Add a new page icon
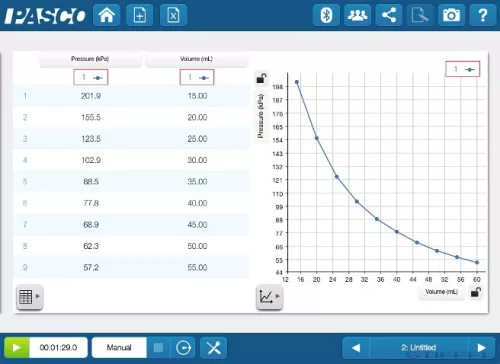Image resolution: width=500 pixels, height=364 pixels. point(140,15)
